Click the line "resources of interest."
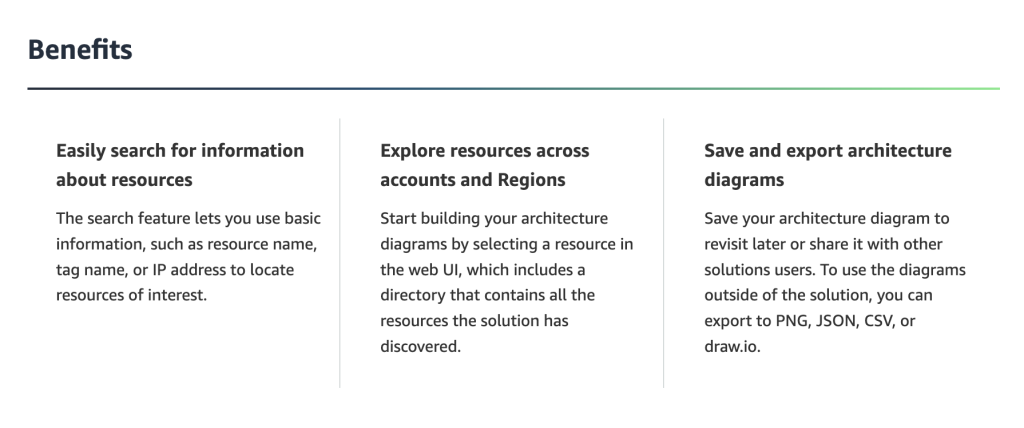The width and height of the screenshot is (1024, 428). click(x=131, y=296)
